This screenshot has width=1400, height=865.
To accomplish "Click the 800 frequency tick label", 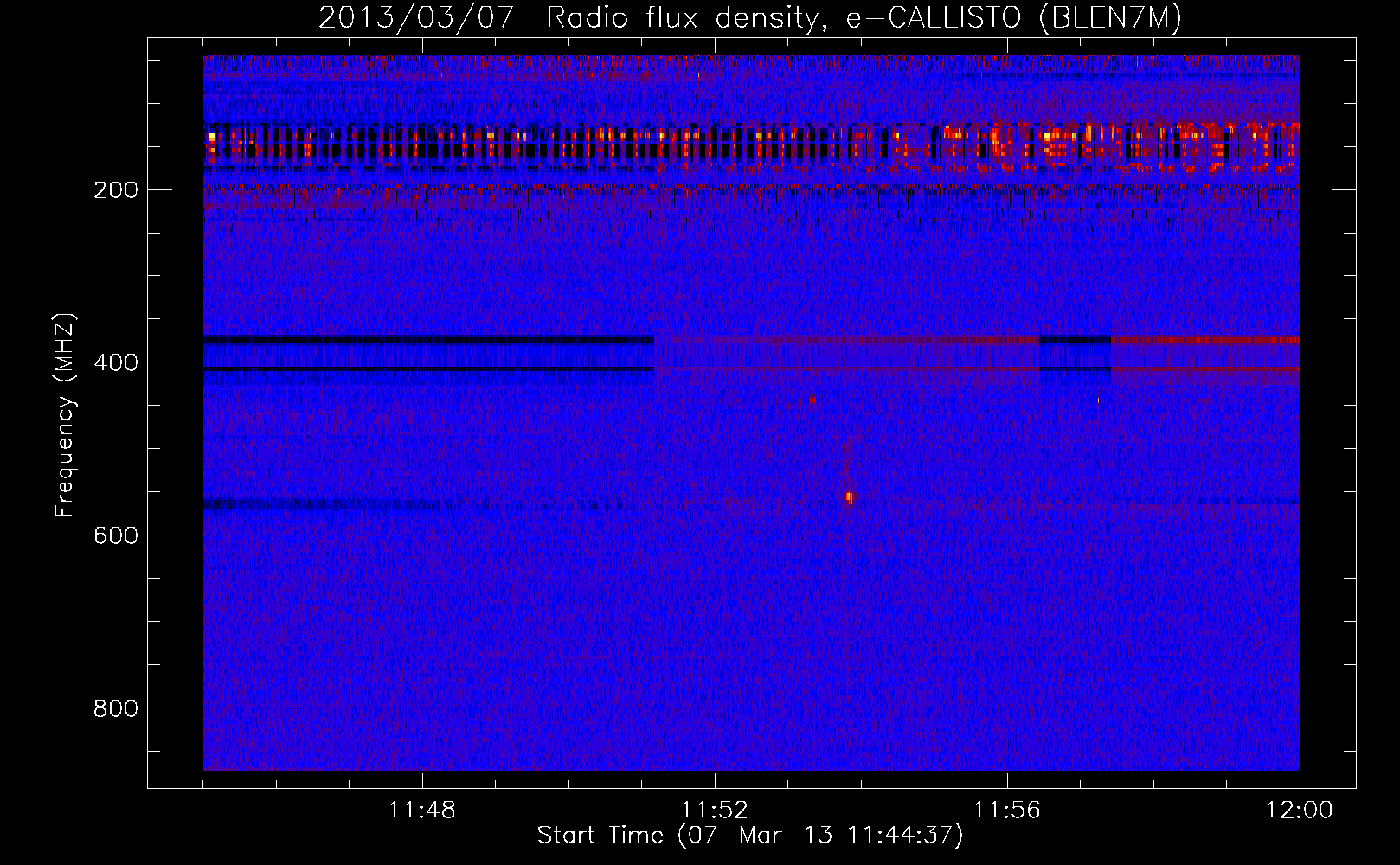I will pyautogui.click(x=116, y=709).
